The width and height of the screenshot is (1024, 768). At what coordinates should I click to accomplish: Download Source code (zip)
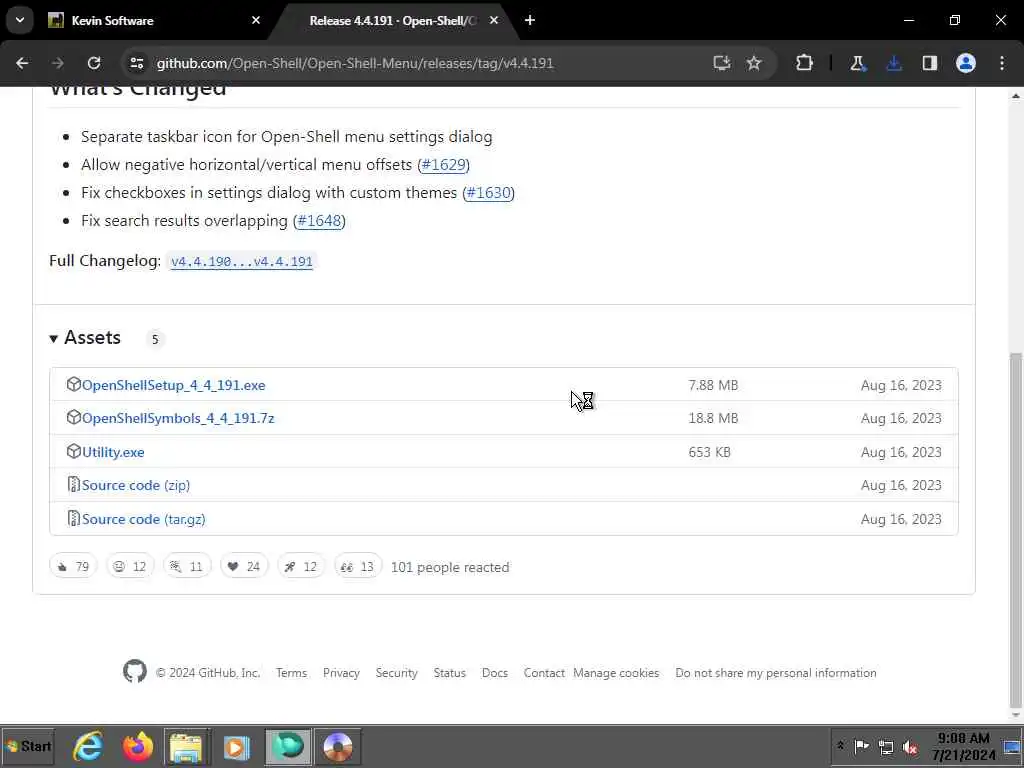click(x=136, y=485)
